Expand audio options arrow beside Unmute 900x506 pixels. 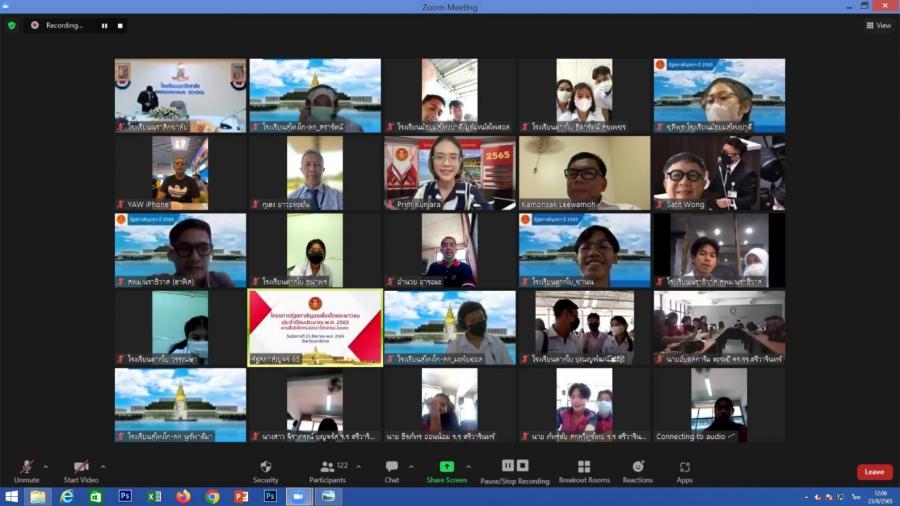pos(45,466)
